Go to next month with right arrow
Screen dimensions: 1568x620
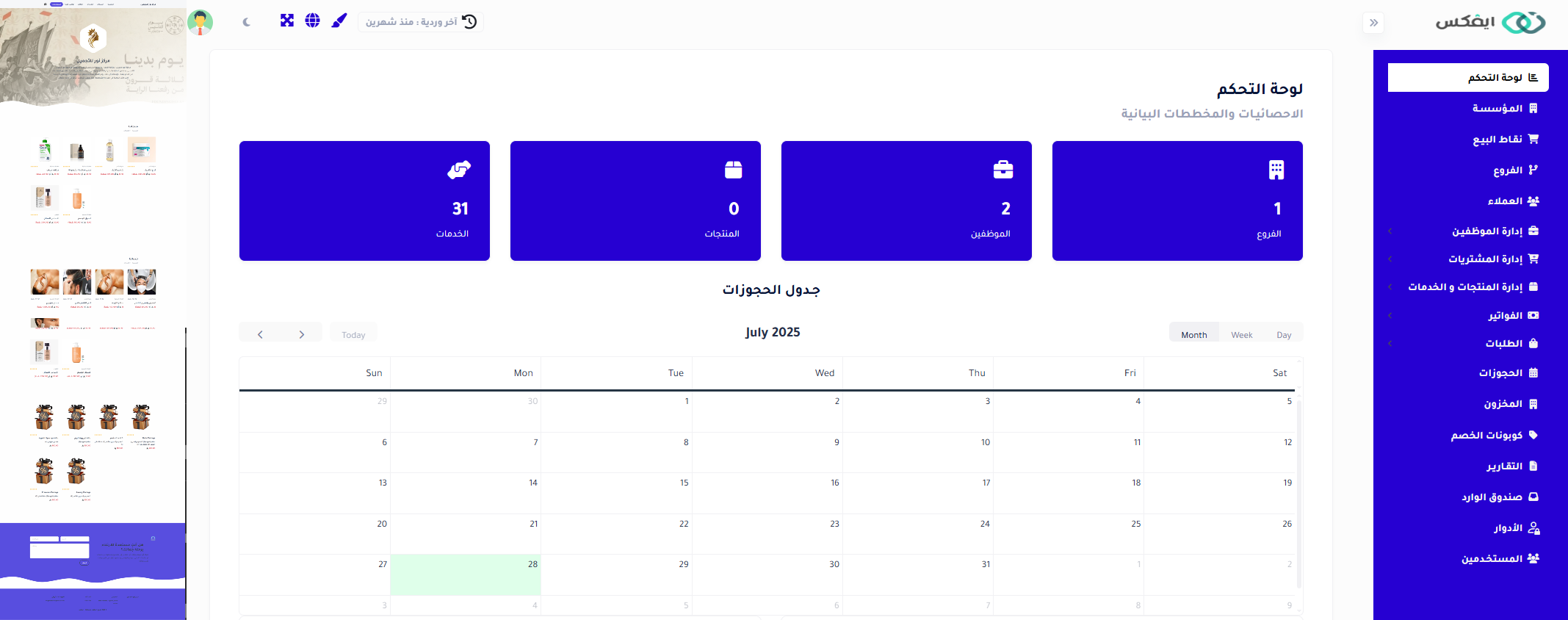coord(301,334)
